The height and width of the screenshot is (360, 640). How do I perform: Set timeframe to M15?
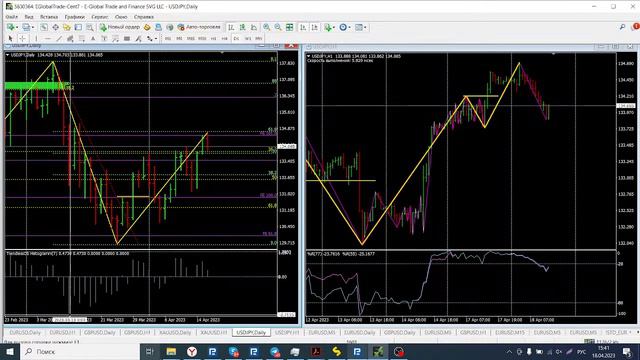(x=191, y=38)
